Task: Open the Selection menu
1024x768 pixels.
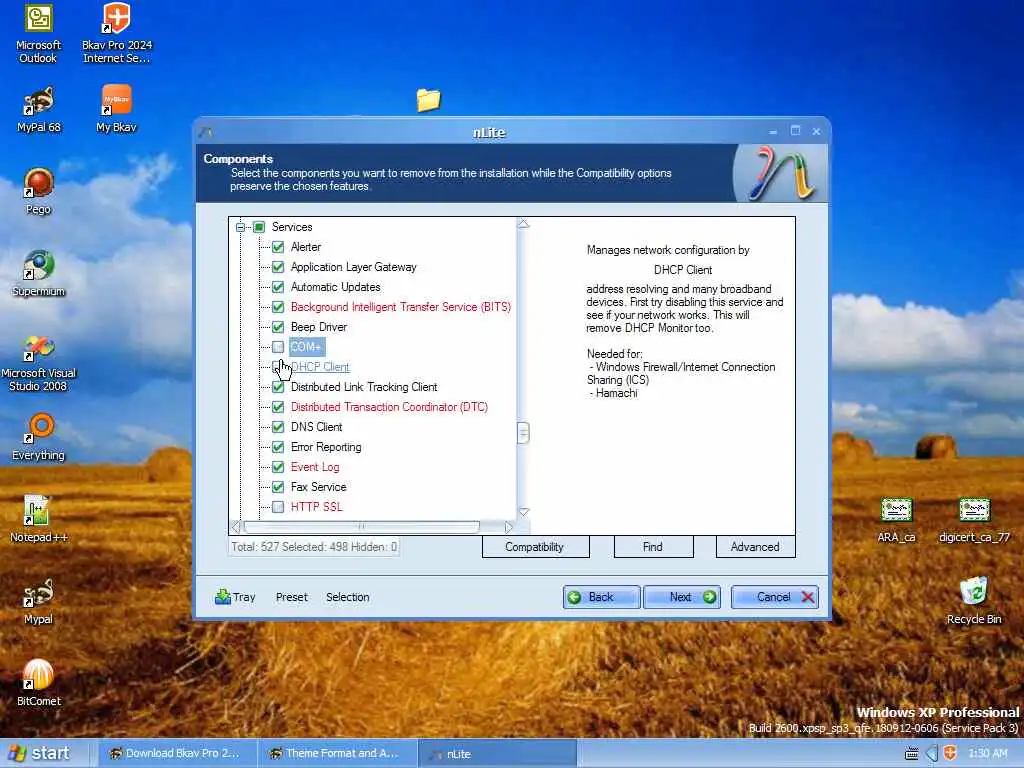Action: coord(347,597)
